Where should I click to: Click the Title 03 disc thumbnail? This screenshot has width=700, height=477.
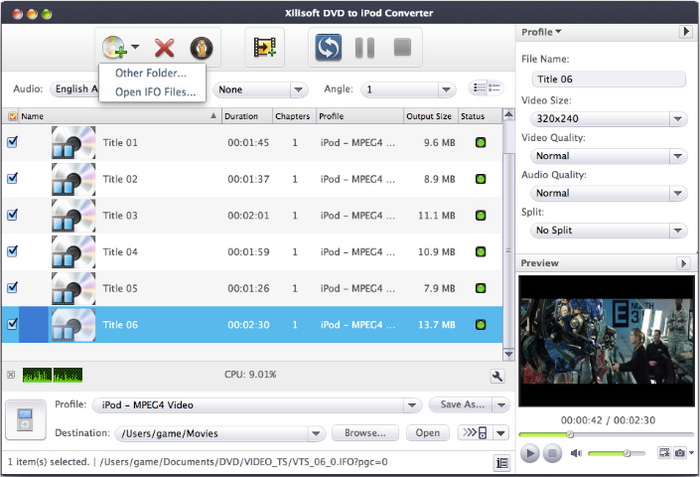coord(73,215)
